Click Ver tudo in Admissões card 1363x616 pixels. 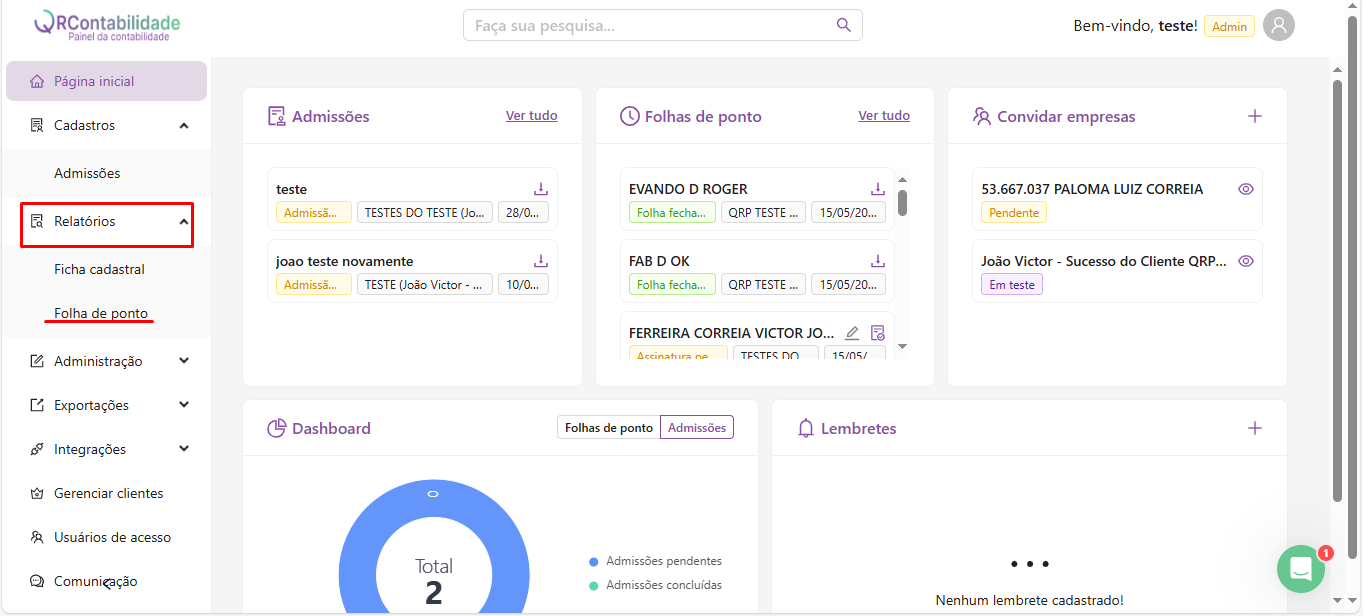(x=531, y=116)
